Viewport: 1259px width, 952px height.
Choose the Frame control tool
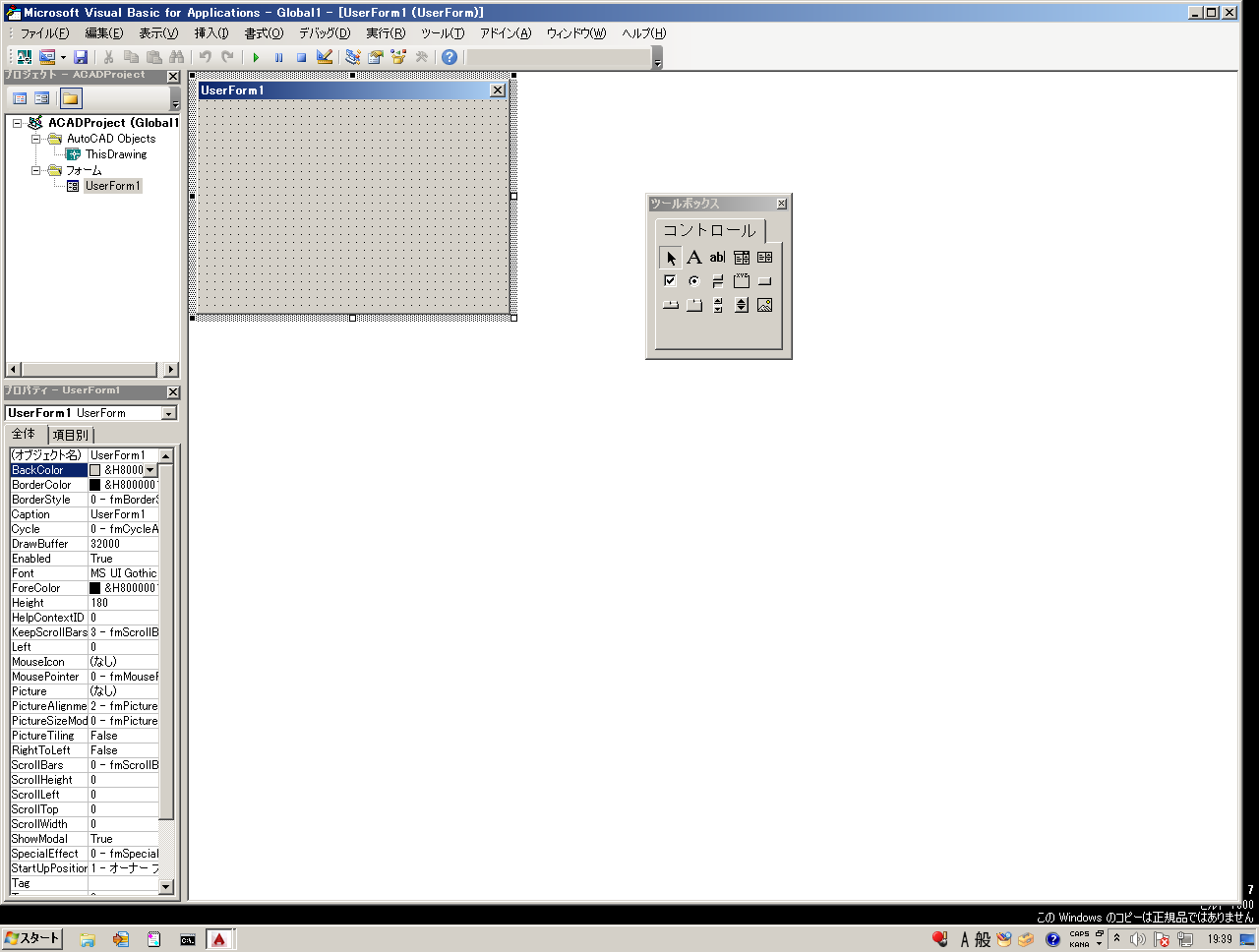click(x=742, y=281)
